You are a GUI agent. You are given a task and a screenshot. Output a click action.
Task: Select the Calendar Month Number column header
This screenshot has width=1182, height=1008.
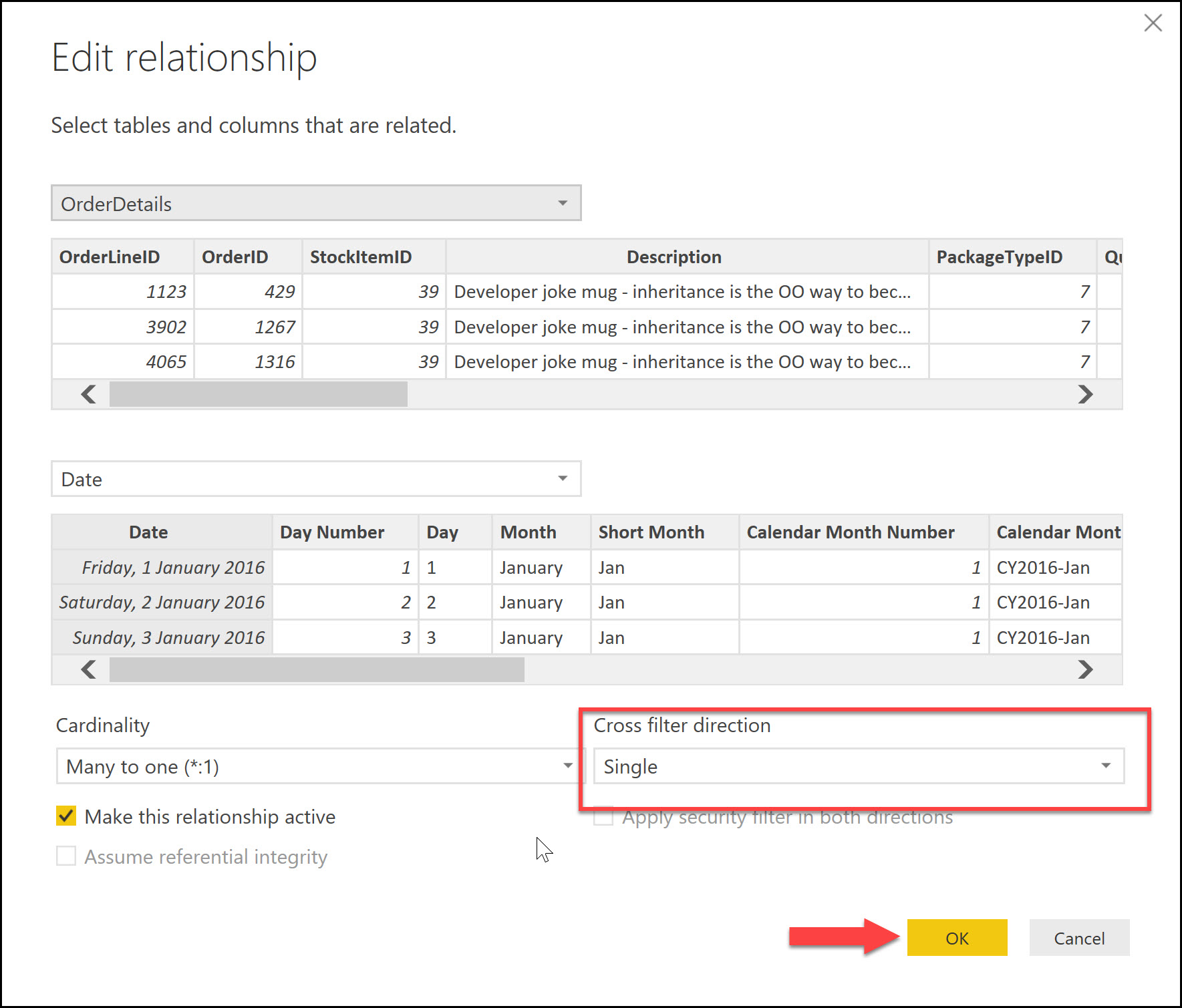click(x=864, y=532)
